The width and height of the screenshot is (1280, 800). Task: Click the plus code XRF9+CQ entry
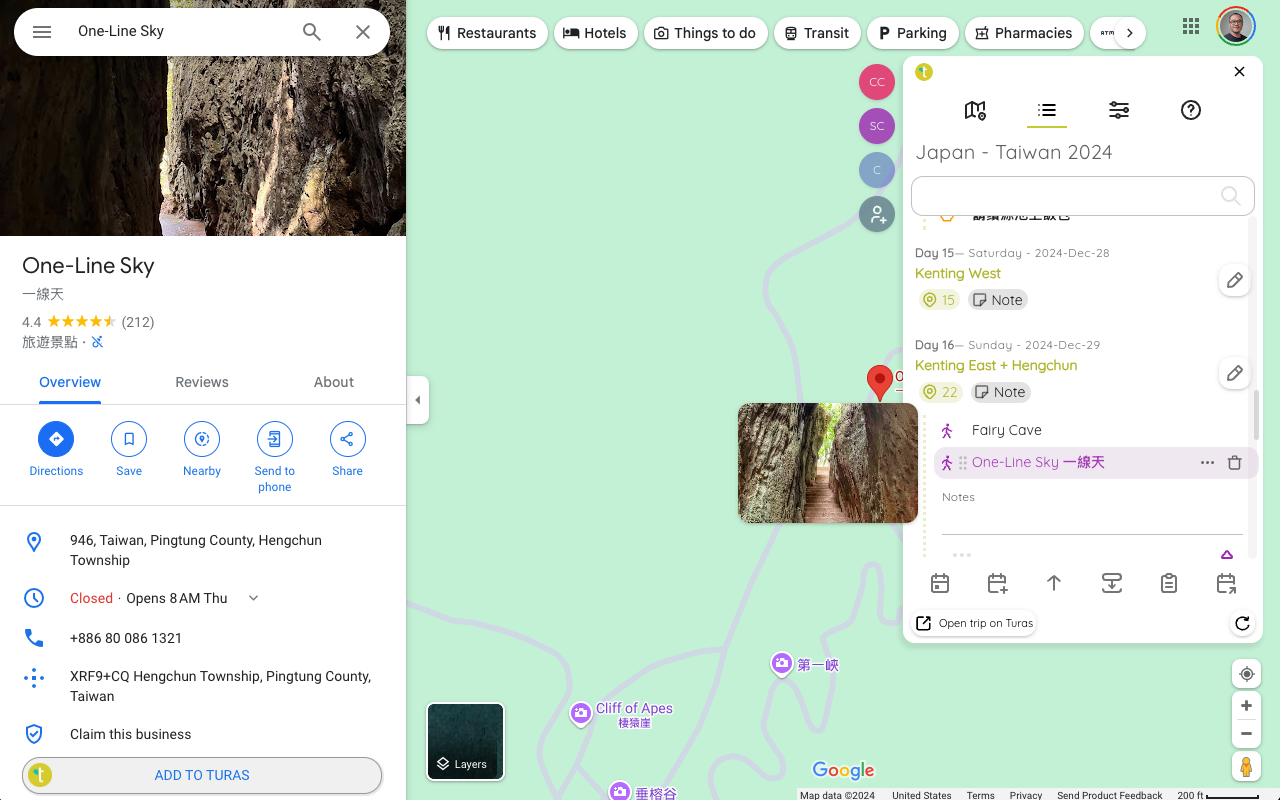point(203,686)
